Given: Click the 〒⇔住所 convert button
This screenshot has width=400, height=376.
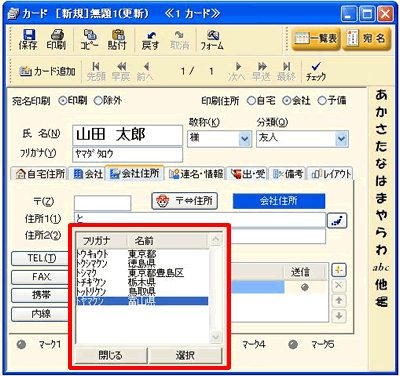Looking at the screenshot, I should (185, 201).
